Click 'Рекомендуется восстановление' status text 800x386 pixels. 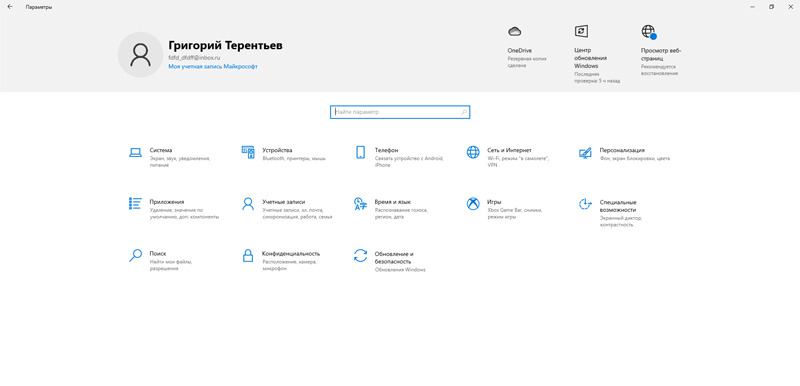point(660,70)
